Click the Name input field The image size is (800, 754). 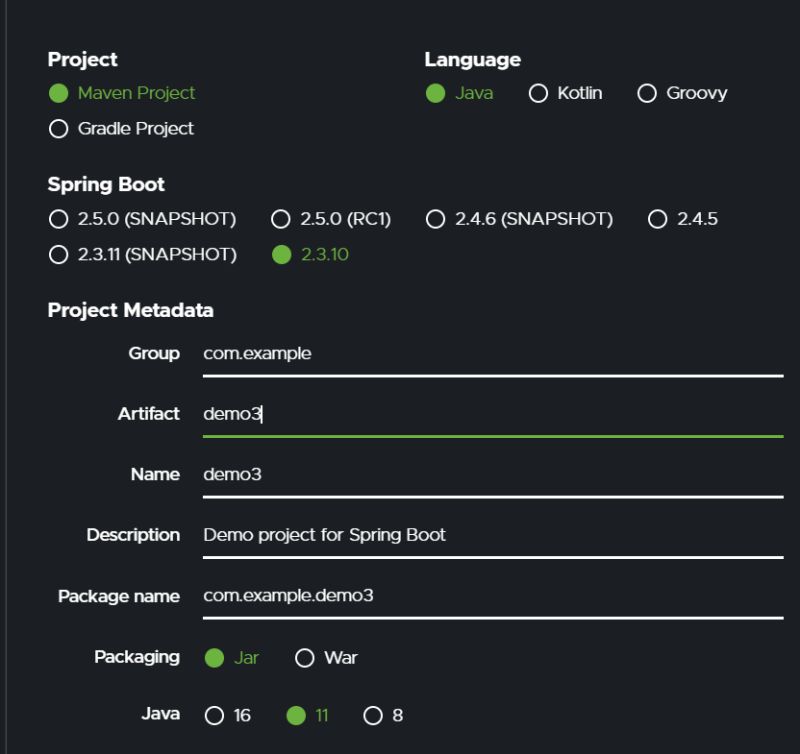[x=492, y=475]
